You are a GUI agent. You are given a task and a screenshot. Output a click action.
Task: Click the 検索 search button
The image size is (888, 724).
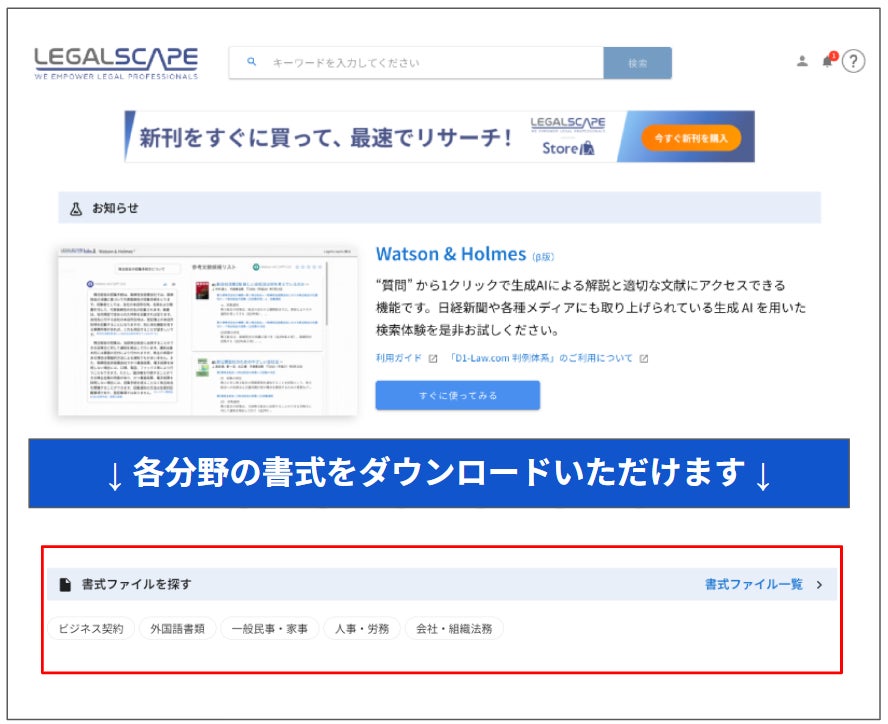point(638,63)
